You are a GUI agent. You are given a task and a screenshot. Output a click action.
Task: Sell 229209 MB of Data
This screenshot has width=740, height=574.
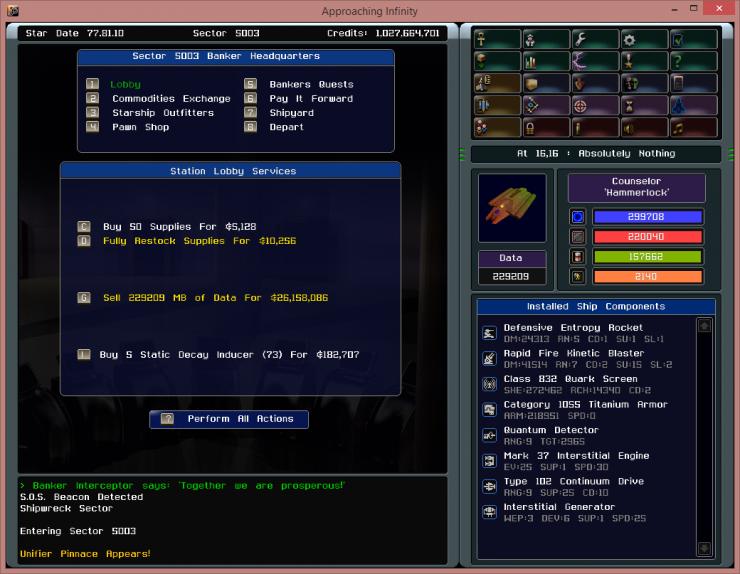point(215,298)
